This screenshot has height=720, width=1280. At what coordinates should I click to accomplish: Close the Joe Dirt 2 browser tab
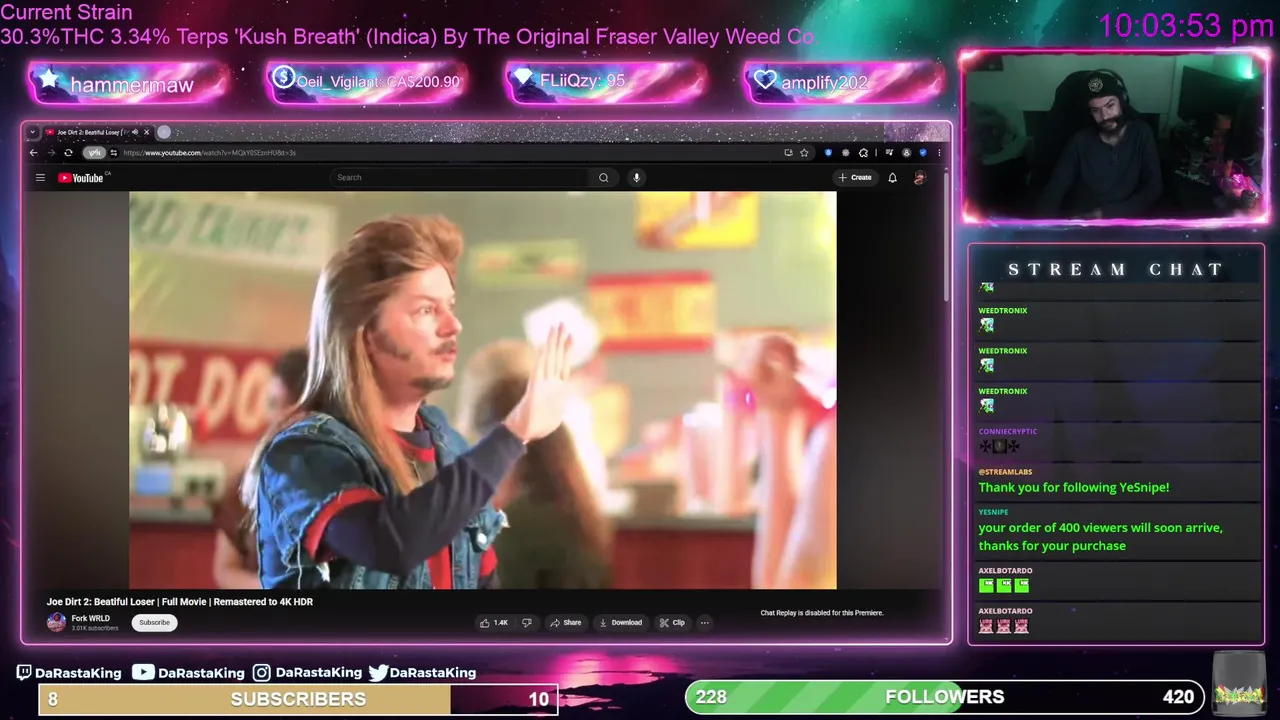146,132
